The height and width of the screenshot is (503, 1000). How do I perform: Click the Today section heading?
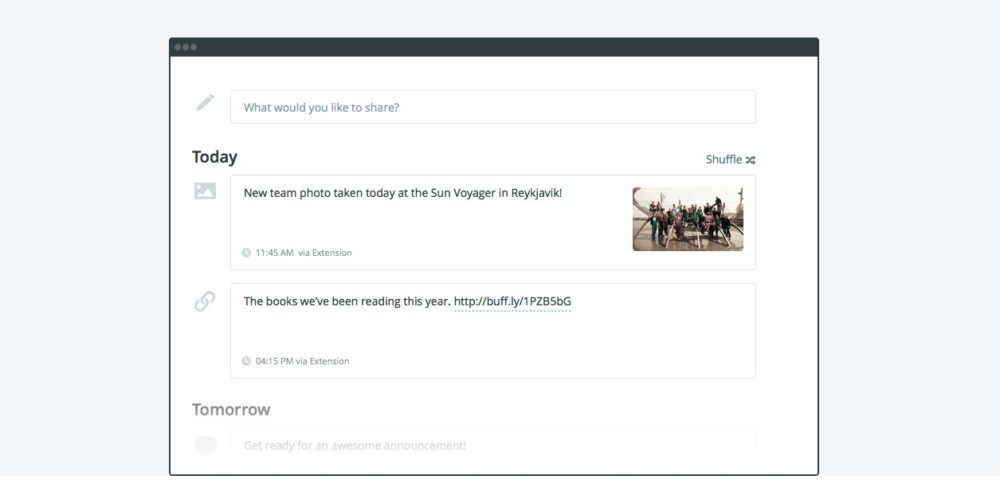pos(214,157)
